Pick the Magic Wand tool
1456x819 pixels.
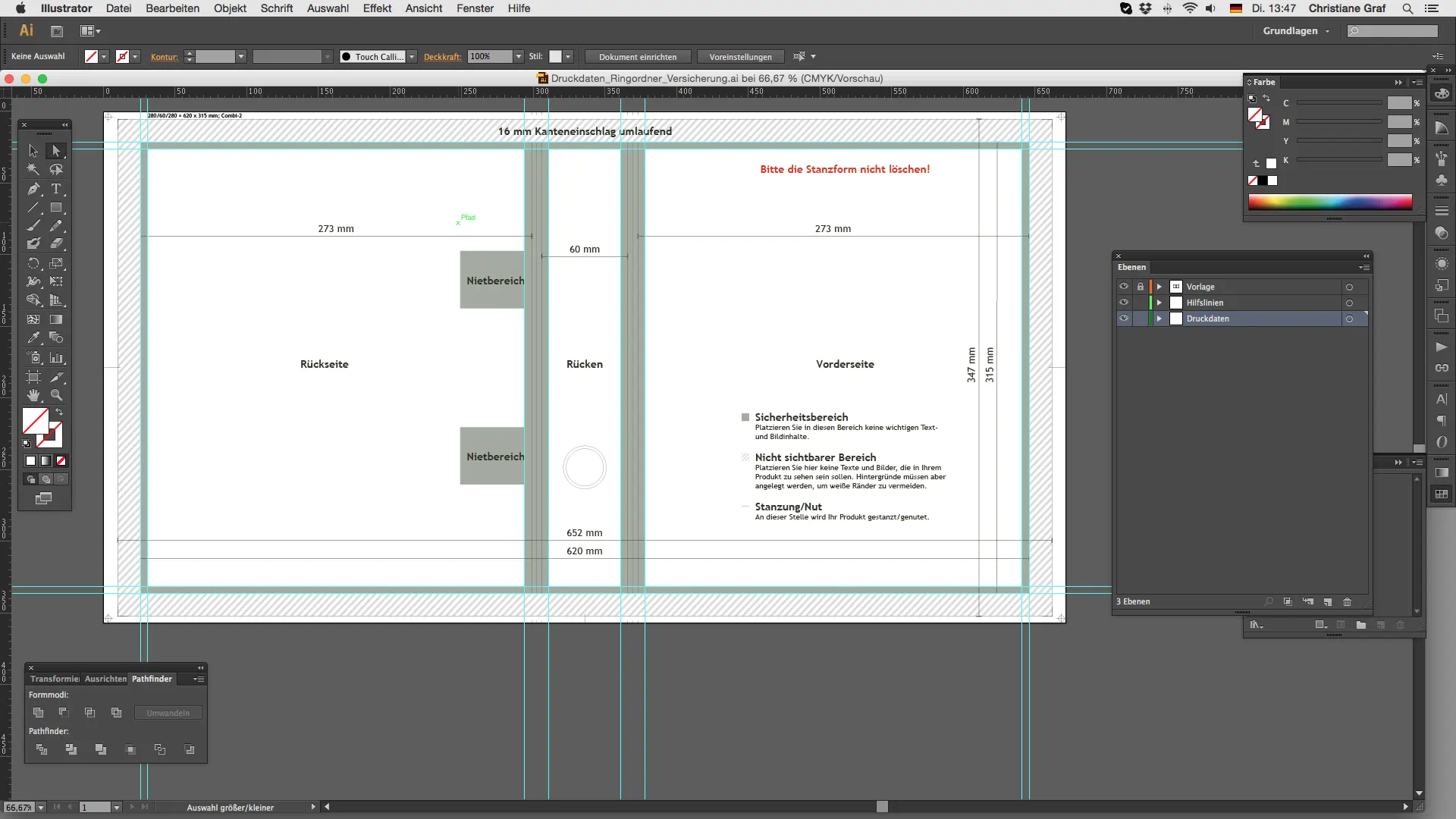point(33,170)
